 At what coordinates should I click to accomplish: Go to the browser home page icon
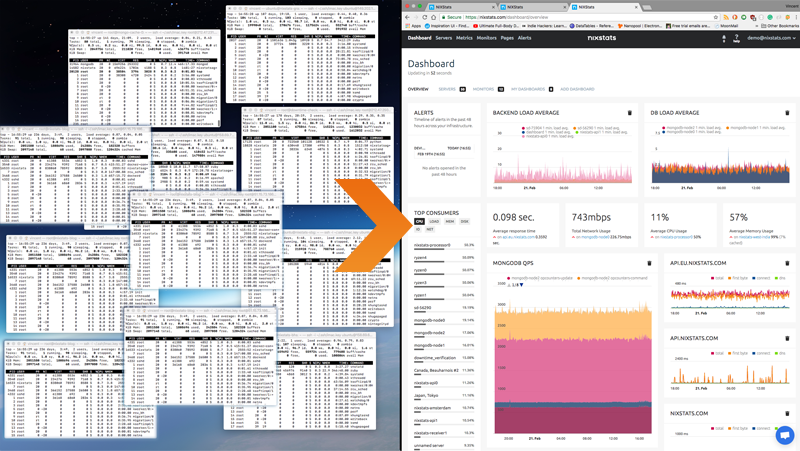pos(433,17)
